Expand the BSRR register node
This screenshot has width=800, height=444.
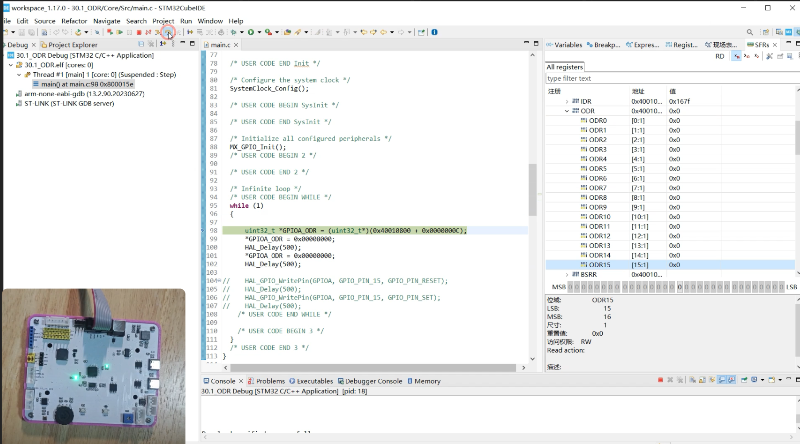coord(567,274)
